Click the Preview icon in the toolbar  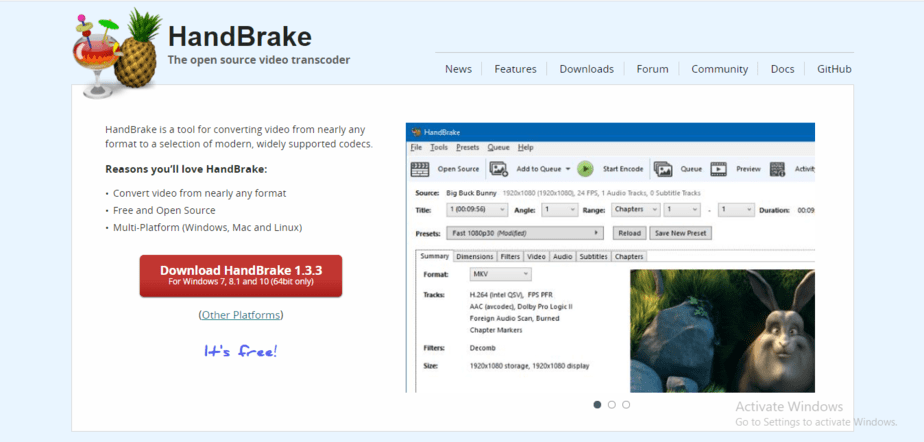pos(719,169)
